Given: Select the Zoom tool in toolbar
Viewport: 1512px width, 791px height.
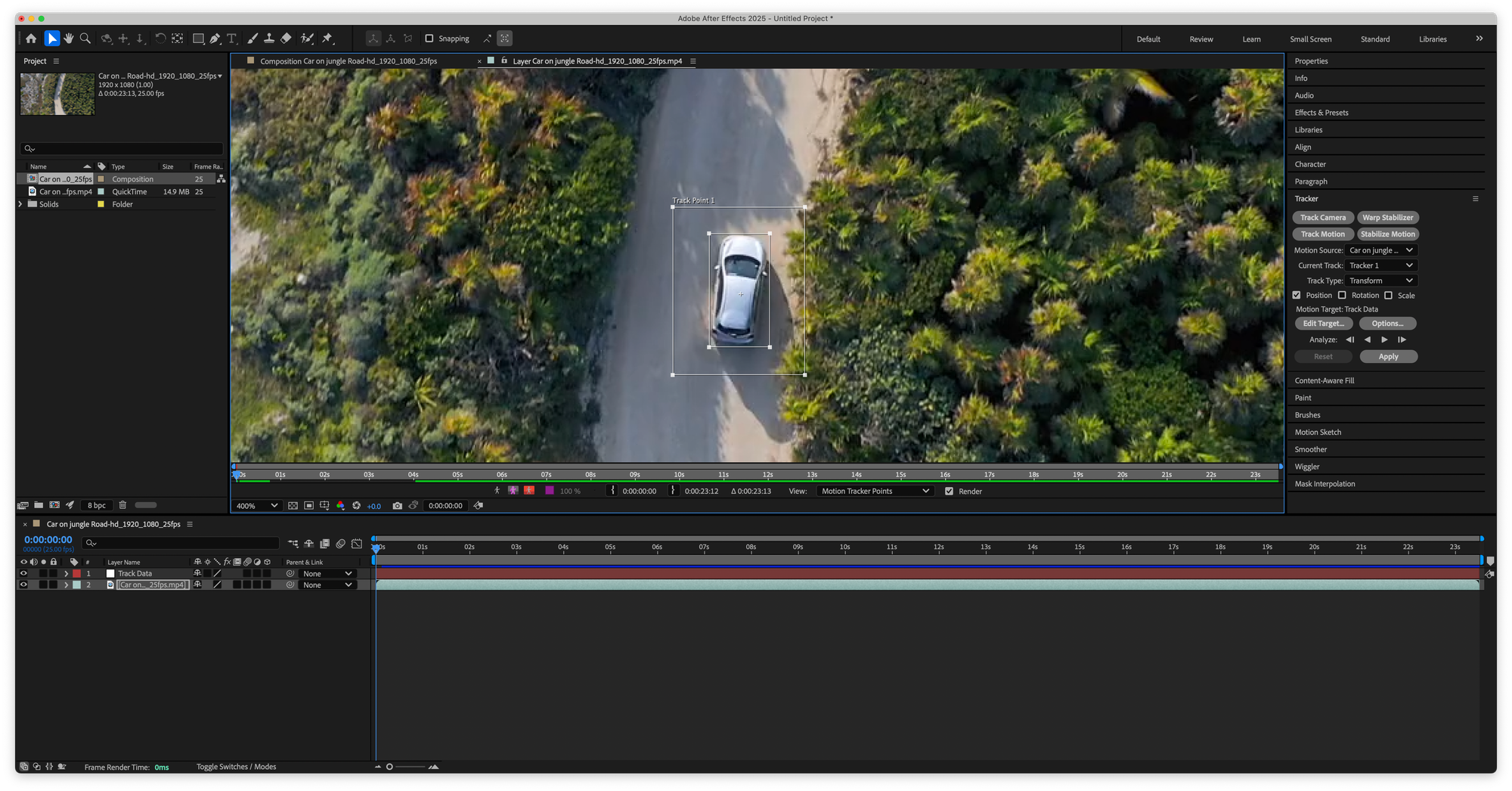Looking at the screenshot, I should (x=85, y=39).
